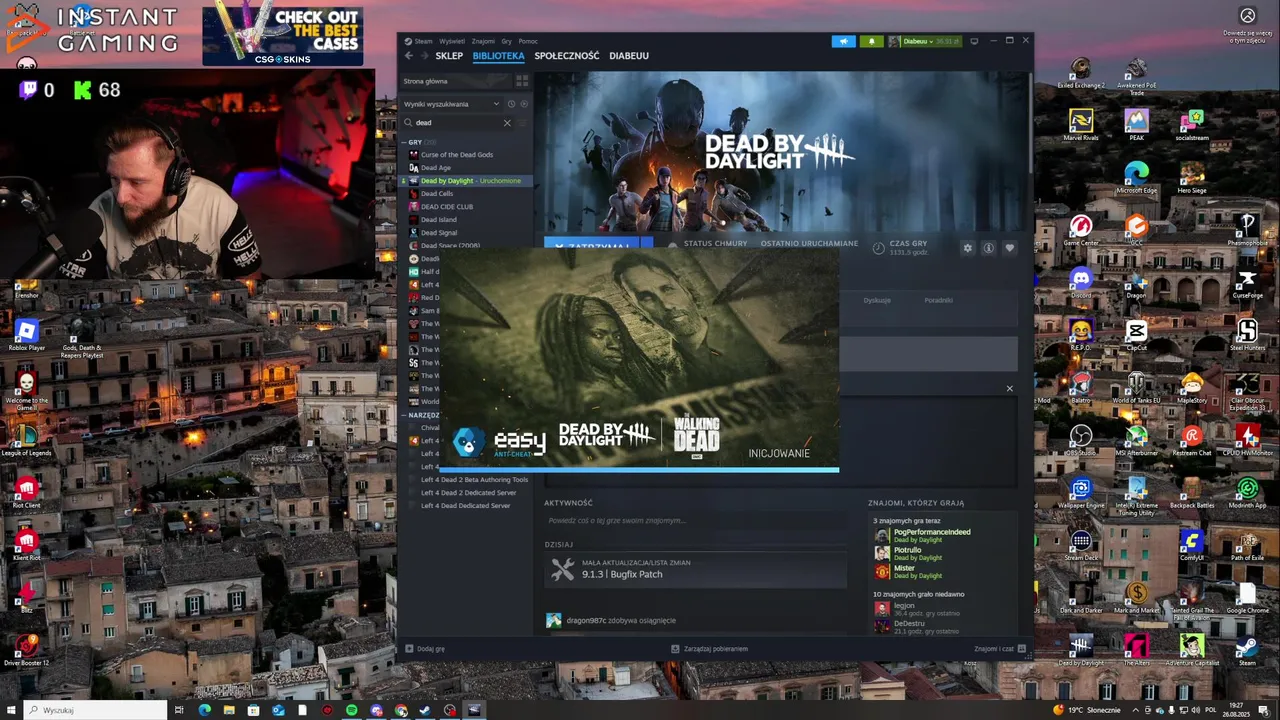This screenshot has width=1280, height=720.
Task: Click the ready-to-play filter icon
Action: pos(523,104)
